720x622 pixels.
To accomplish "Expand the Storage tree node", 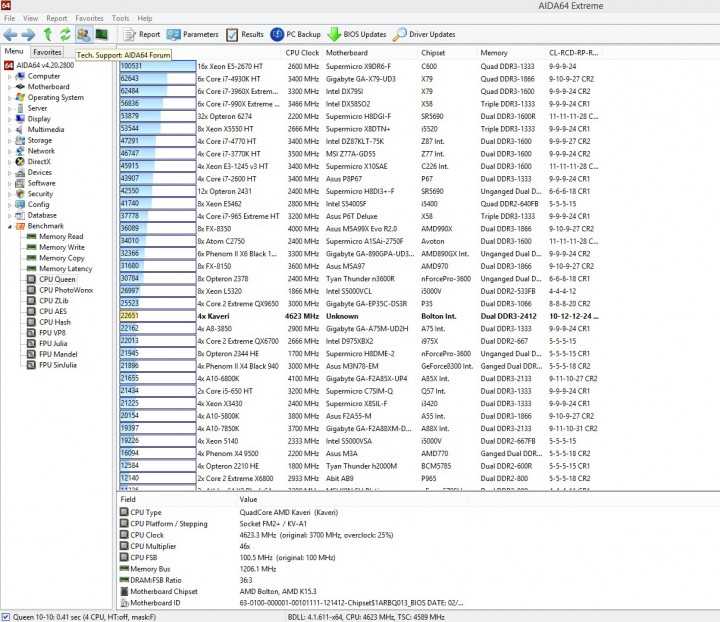I will [x=9, y=141].
